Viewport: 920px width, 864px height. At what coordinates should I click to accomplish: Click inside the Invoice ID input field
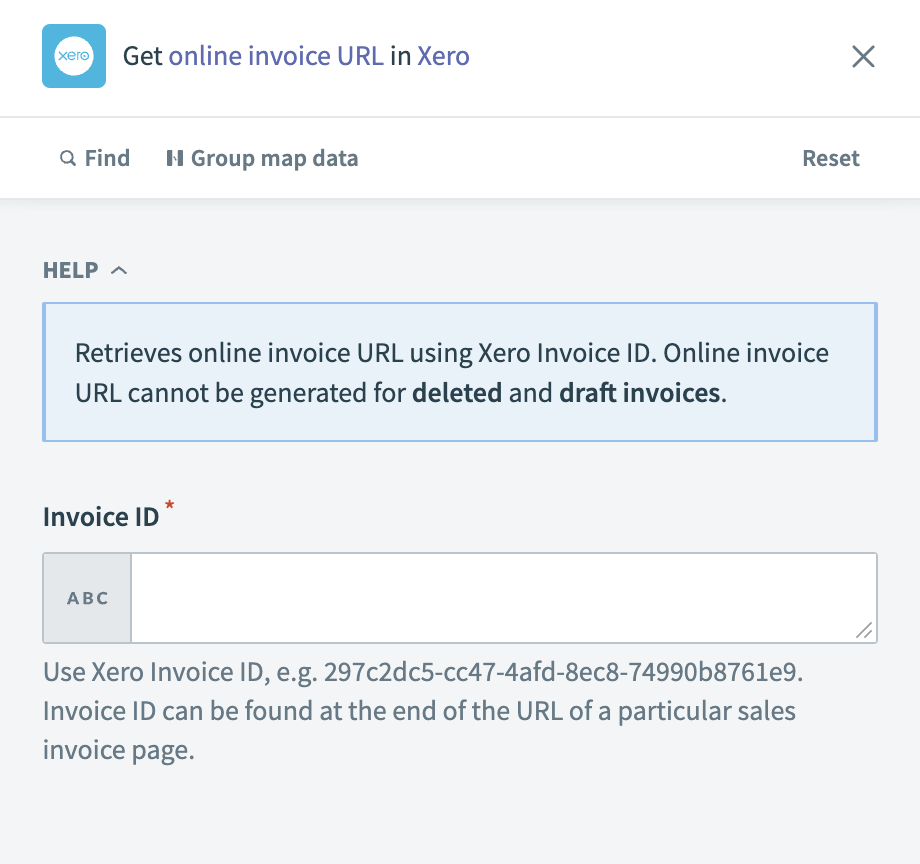pyautogui.click(x=500, y=597)
